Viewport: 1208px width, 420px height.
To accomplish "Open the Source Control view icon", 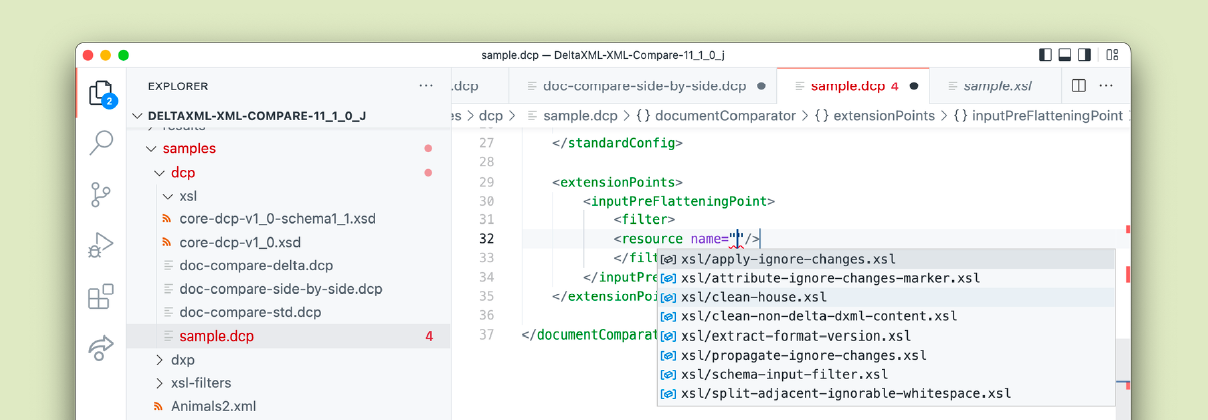I will 101,194.
